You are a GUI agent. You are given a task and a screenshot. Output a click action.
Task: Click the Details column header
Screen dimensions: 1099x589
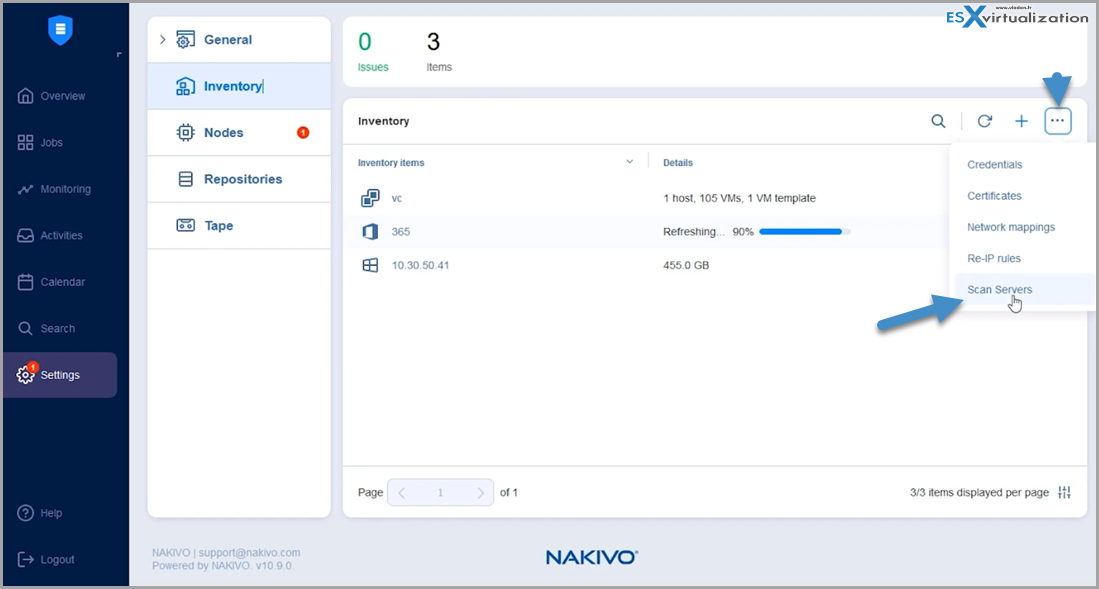click(678, 163)
